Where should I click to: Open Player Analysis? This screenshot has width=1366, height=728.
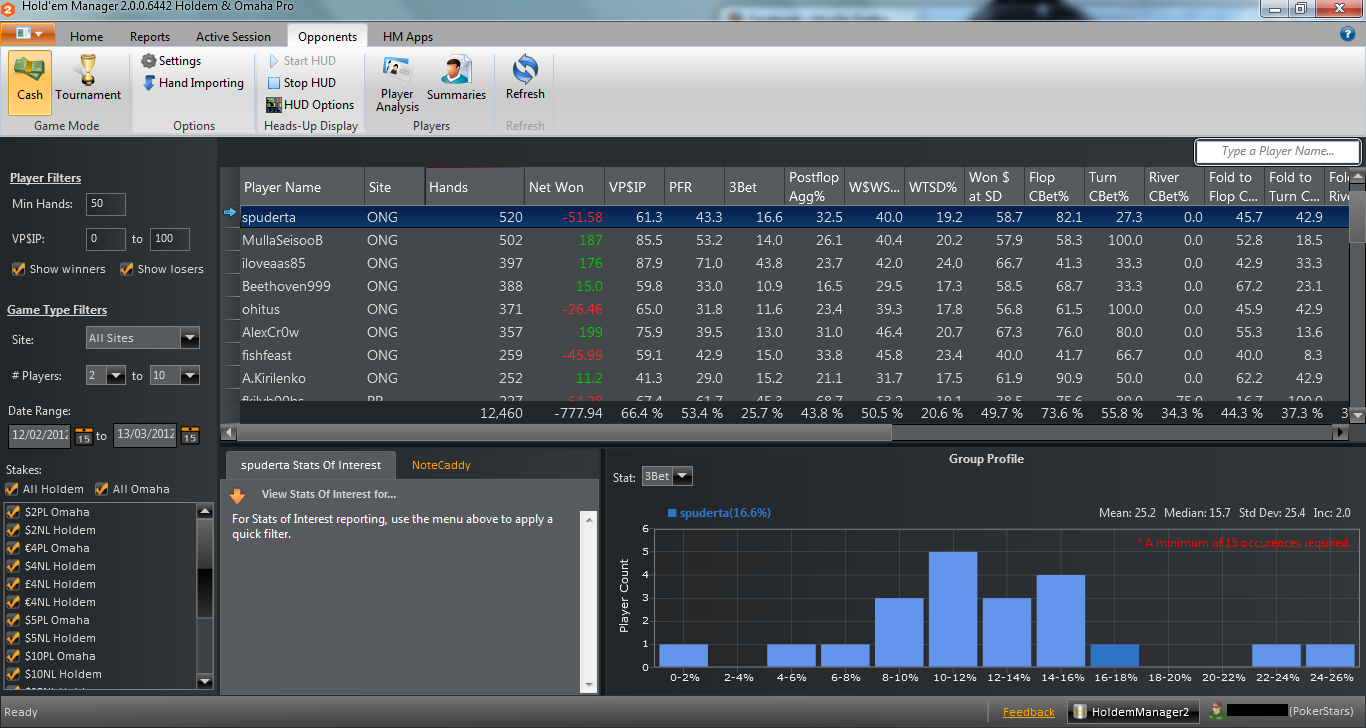398,84
